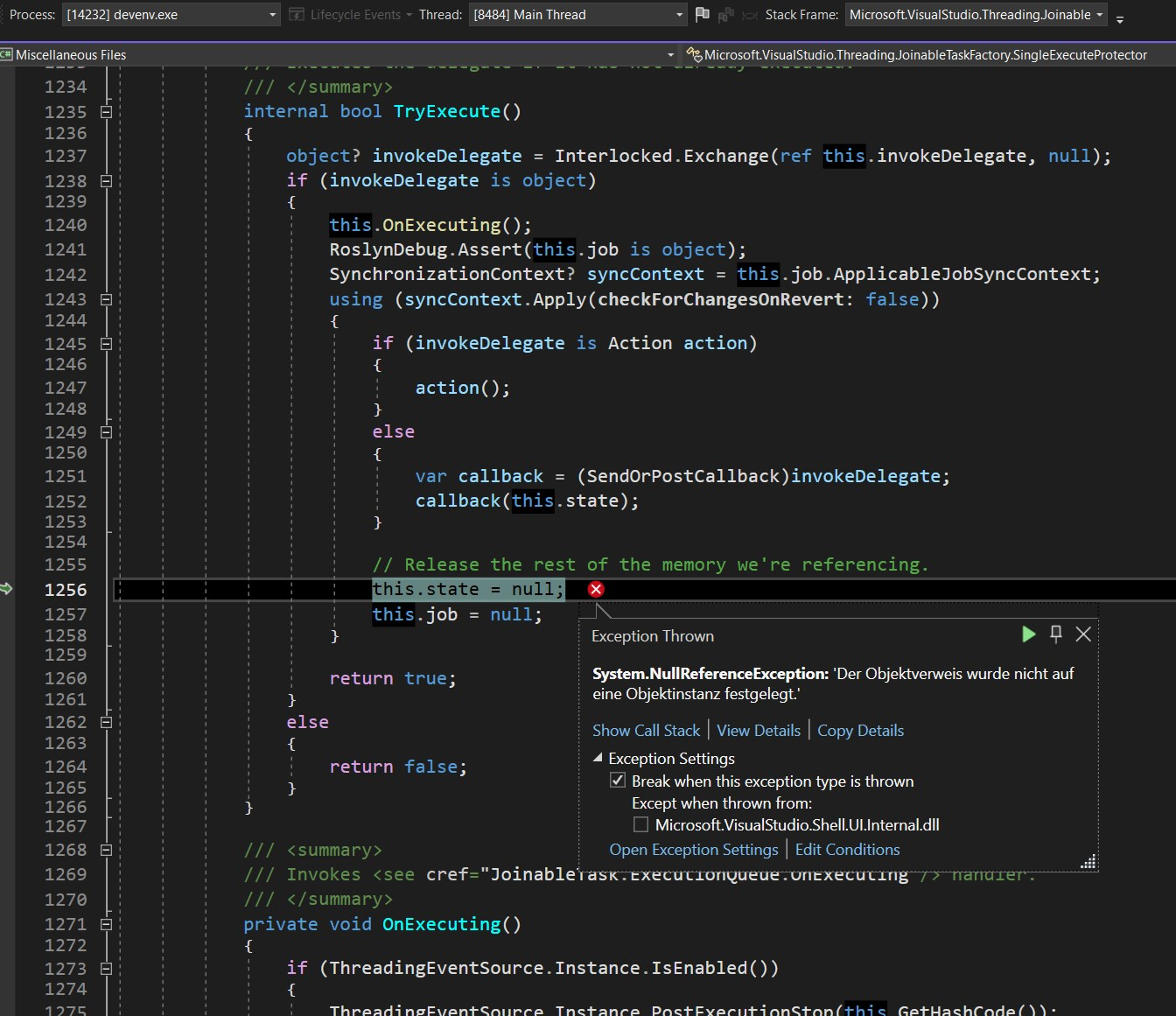
Task: Click the C# file icon next to Miscellaneous Files
Action: (x=8, y=54)
